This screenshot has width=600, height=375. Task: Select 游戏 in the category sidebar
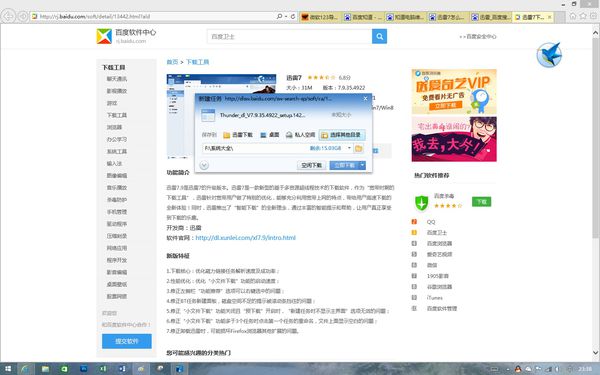(x=112, y=103)
